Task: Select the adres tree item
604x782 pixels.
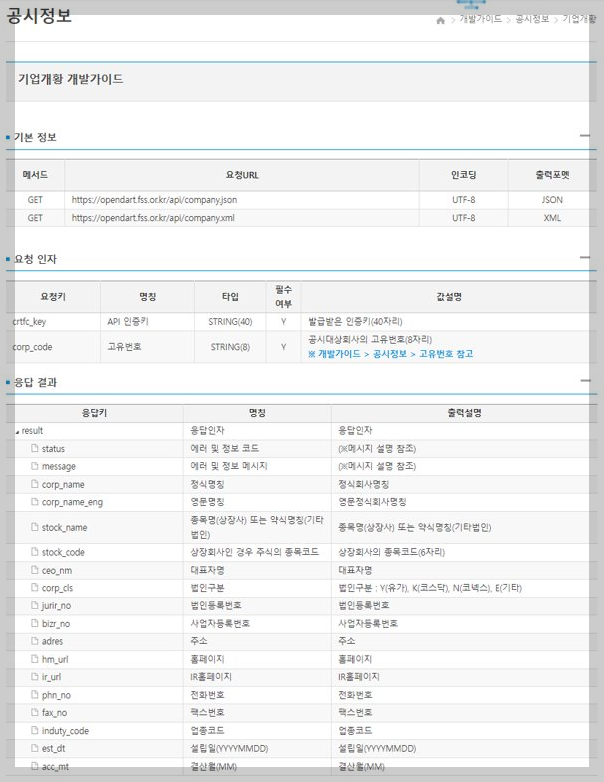Action: coord(52,641)
